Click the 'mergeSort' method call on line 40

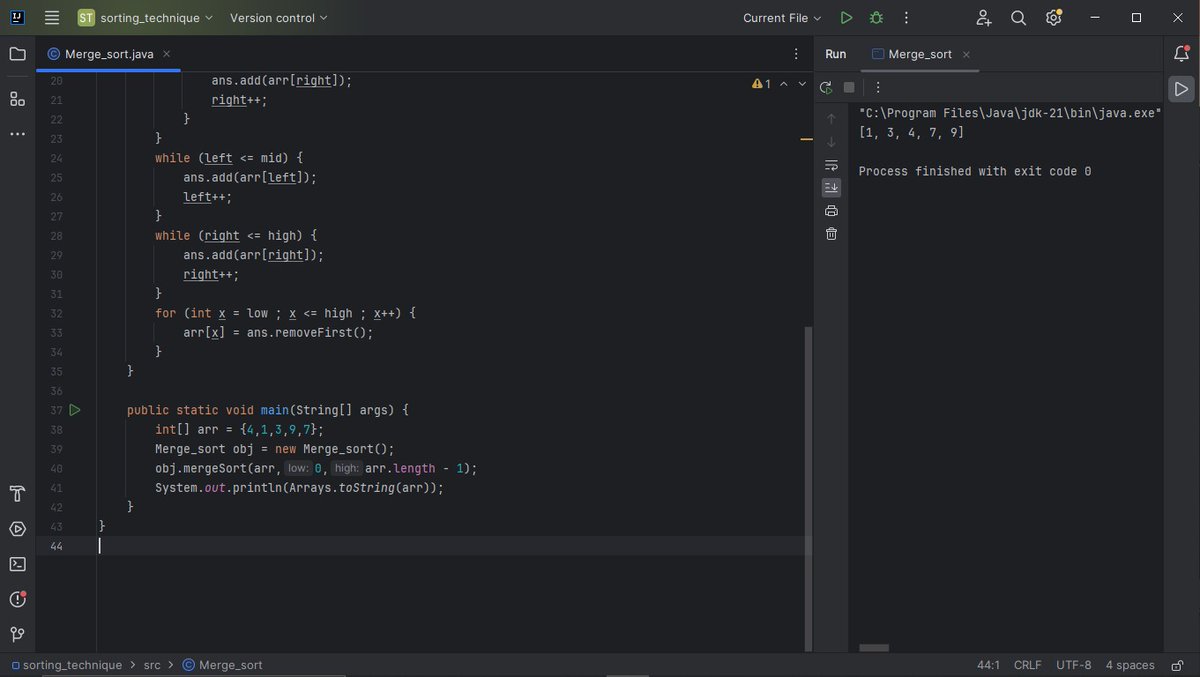tap(219, 468)
